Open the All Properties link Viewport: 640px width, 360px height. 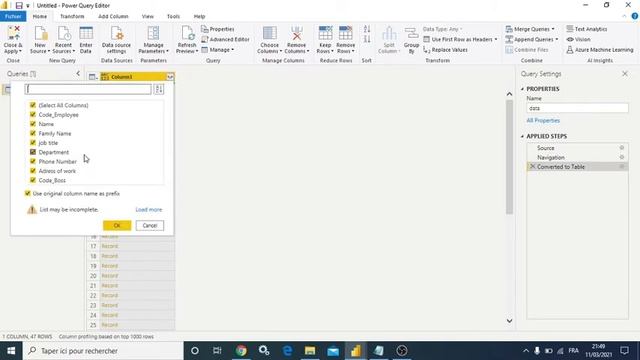(x=543, y=120)
